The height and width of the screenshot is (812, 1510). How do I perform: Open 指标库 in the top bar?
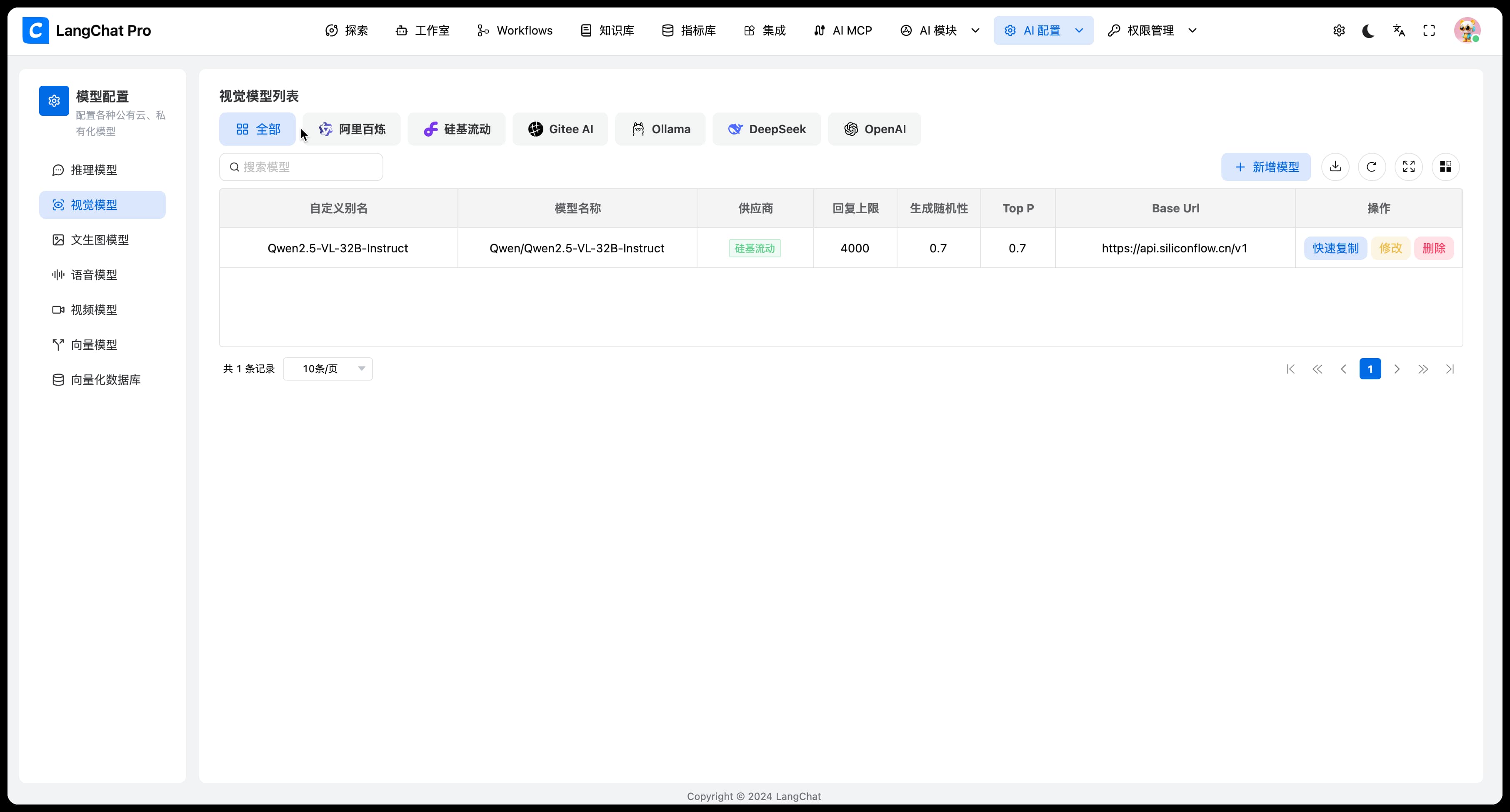(x=689, y=30)
